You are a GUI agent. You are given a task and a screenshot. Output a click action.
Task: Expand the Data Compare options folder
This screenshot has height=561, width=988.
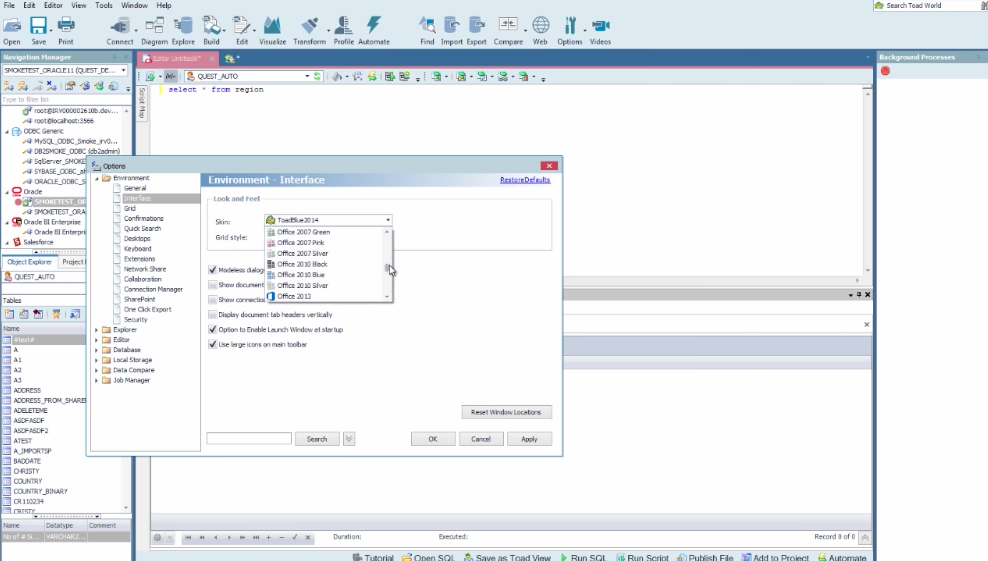click(97, 370)
